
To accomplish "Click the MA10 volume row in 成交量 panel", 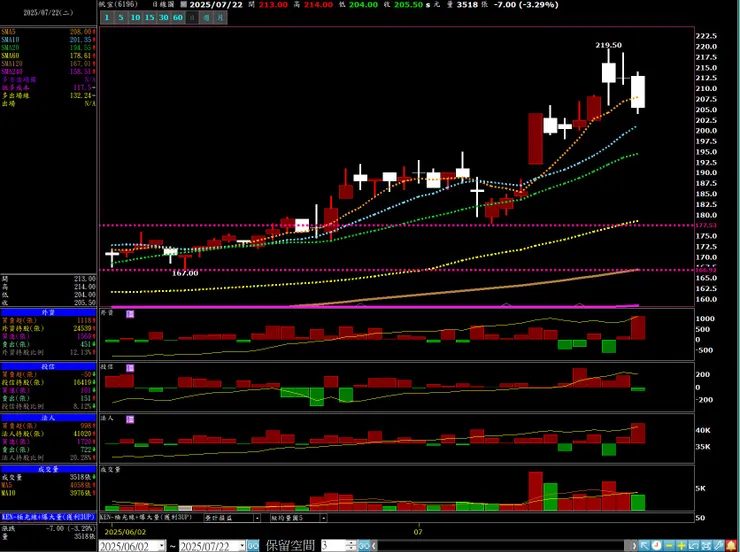I will pos(48,493).
